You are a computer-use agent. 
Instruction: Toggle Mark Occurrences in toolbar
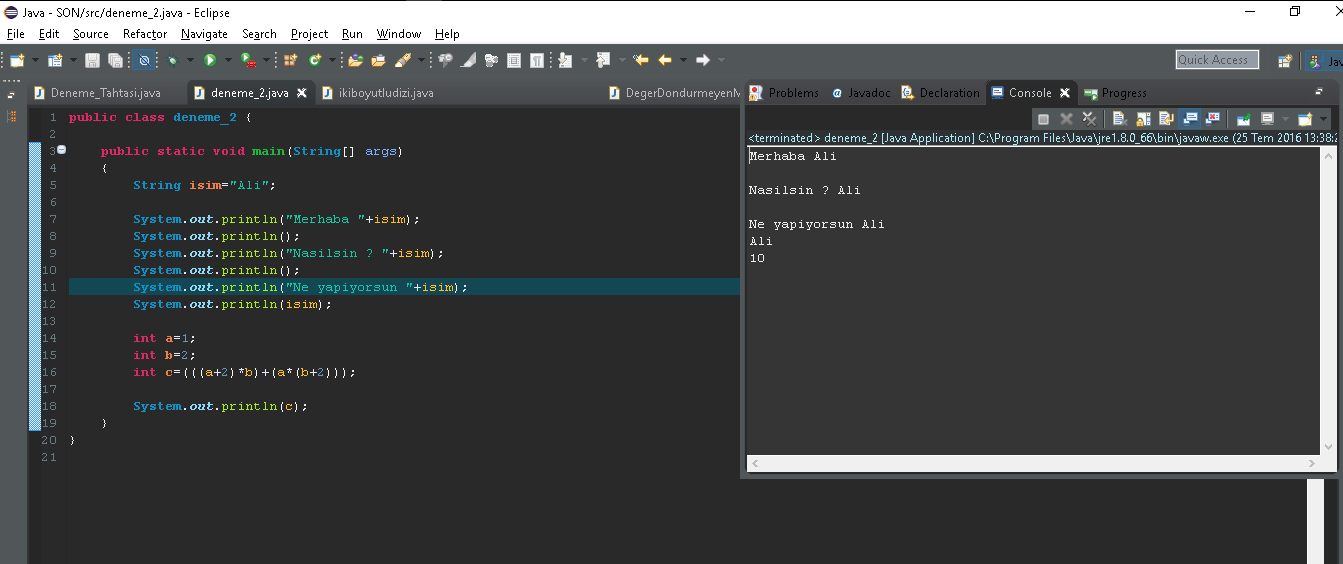[468, 60]
